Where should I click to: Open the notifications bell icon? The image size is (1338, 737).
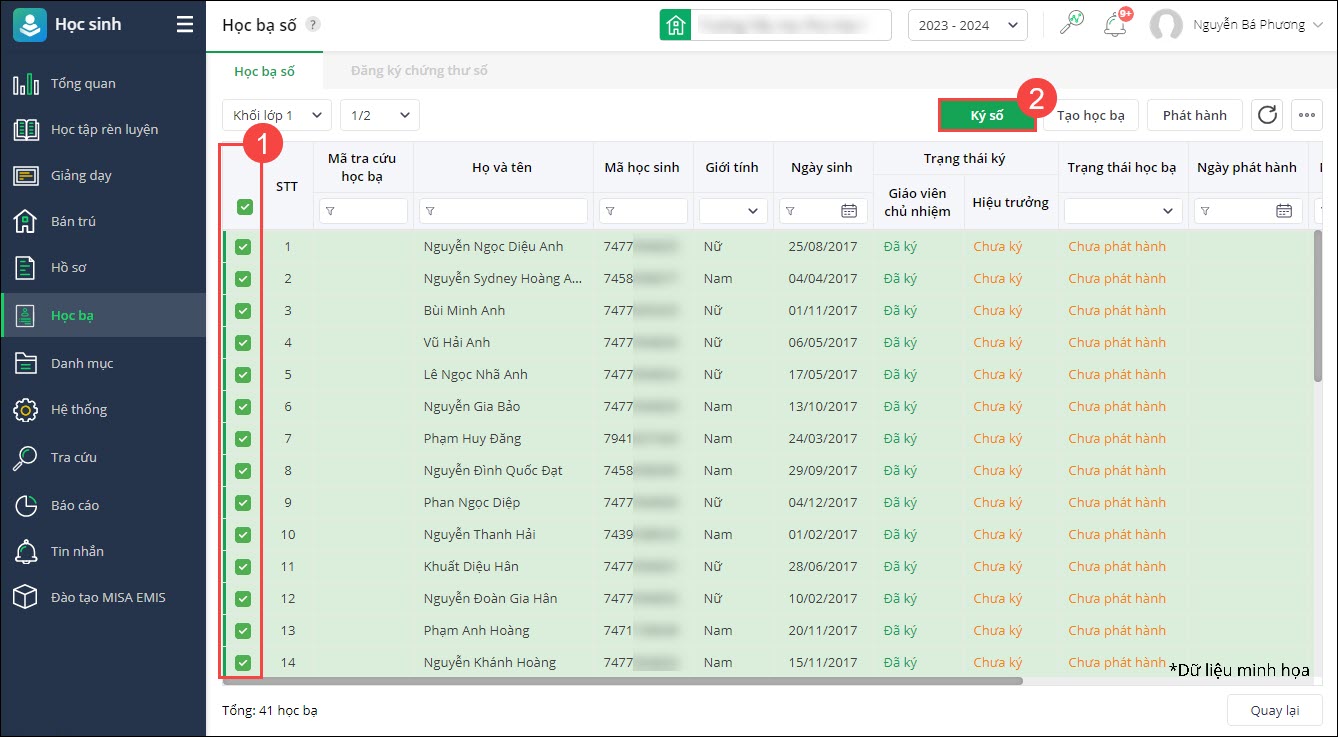coord(1114,25)
